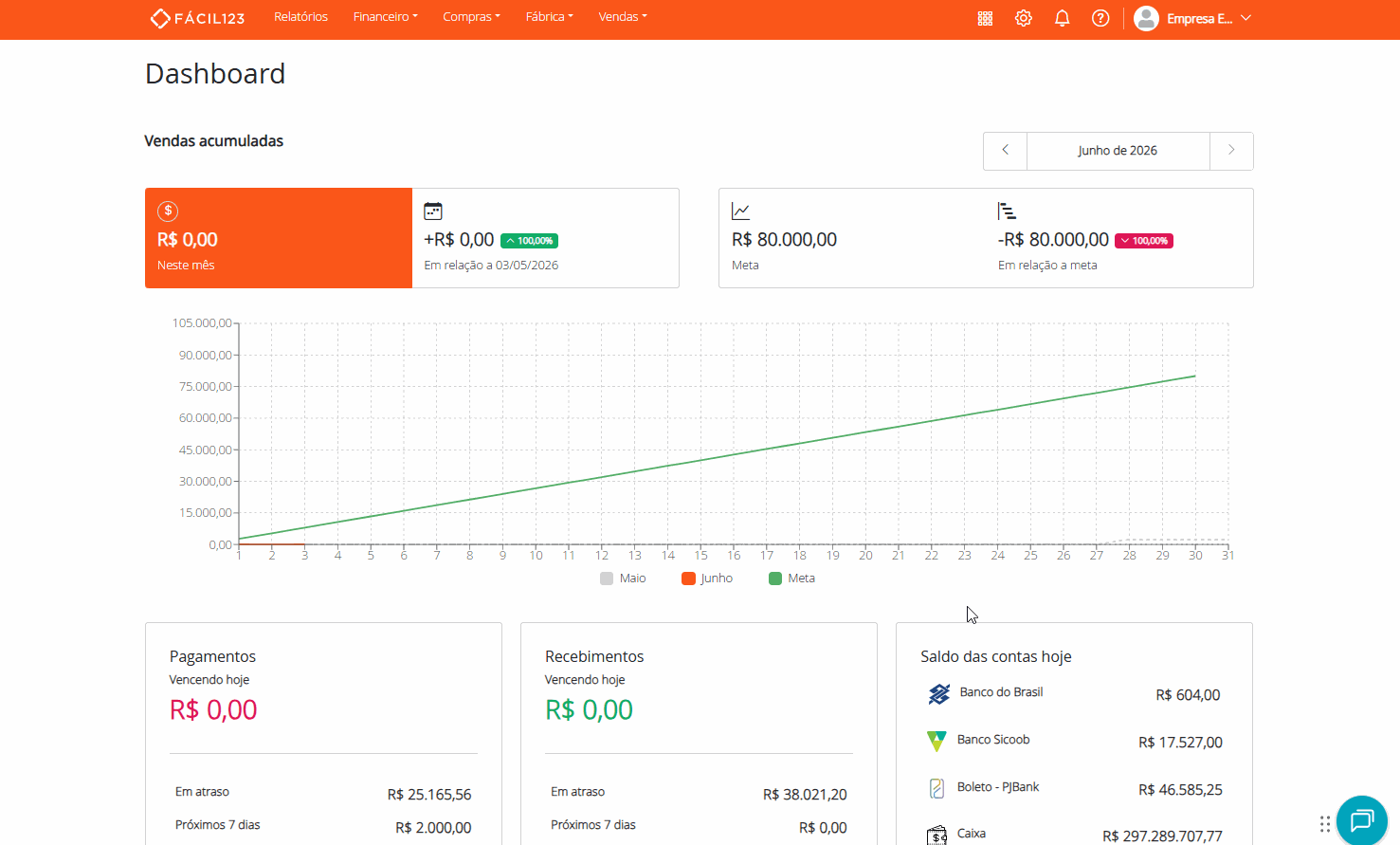Expand the Compras menu
This screenshot has width=1400, height=845.
[471, 17]
